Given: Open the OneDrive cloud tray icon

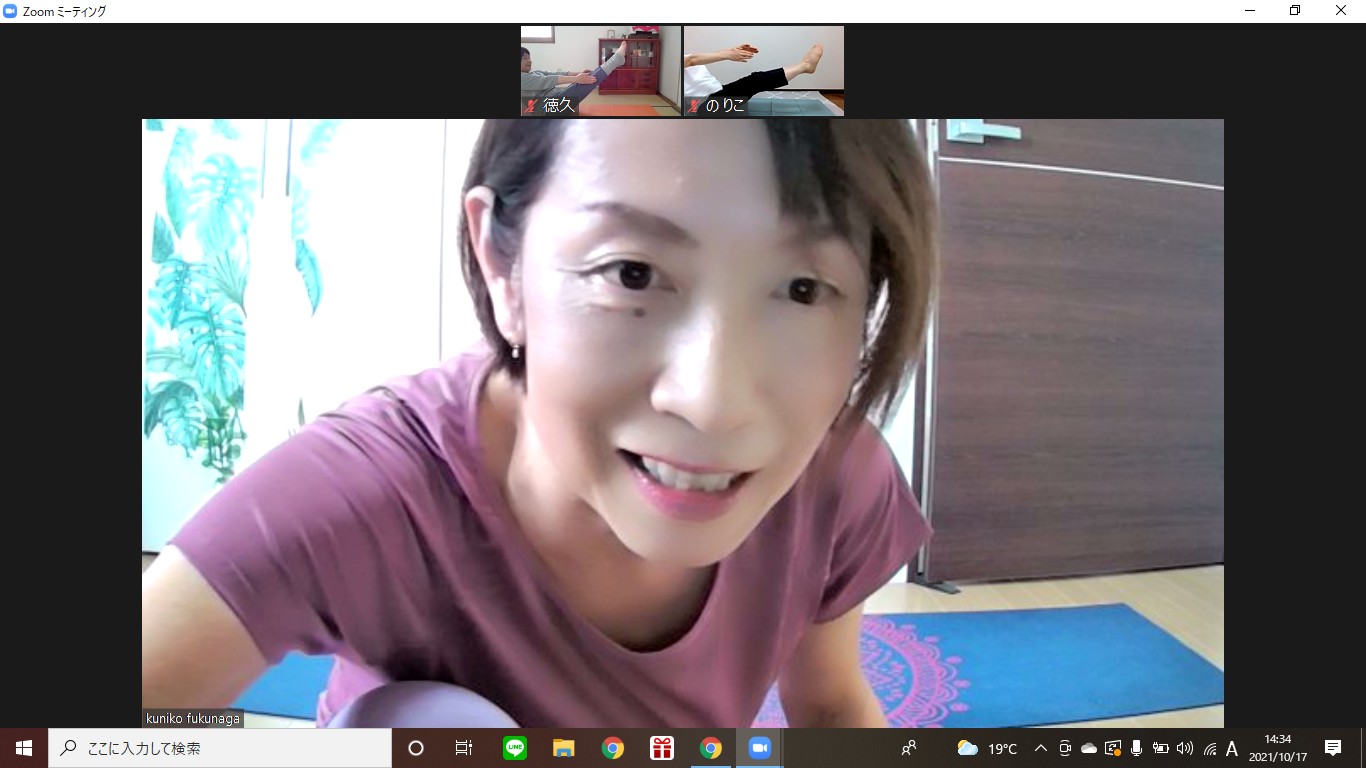Looking at the screenshot, I should (1089, 748).
